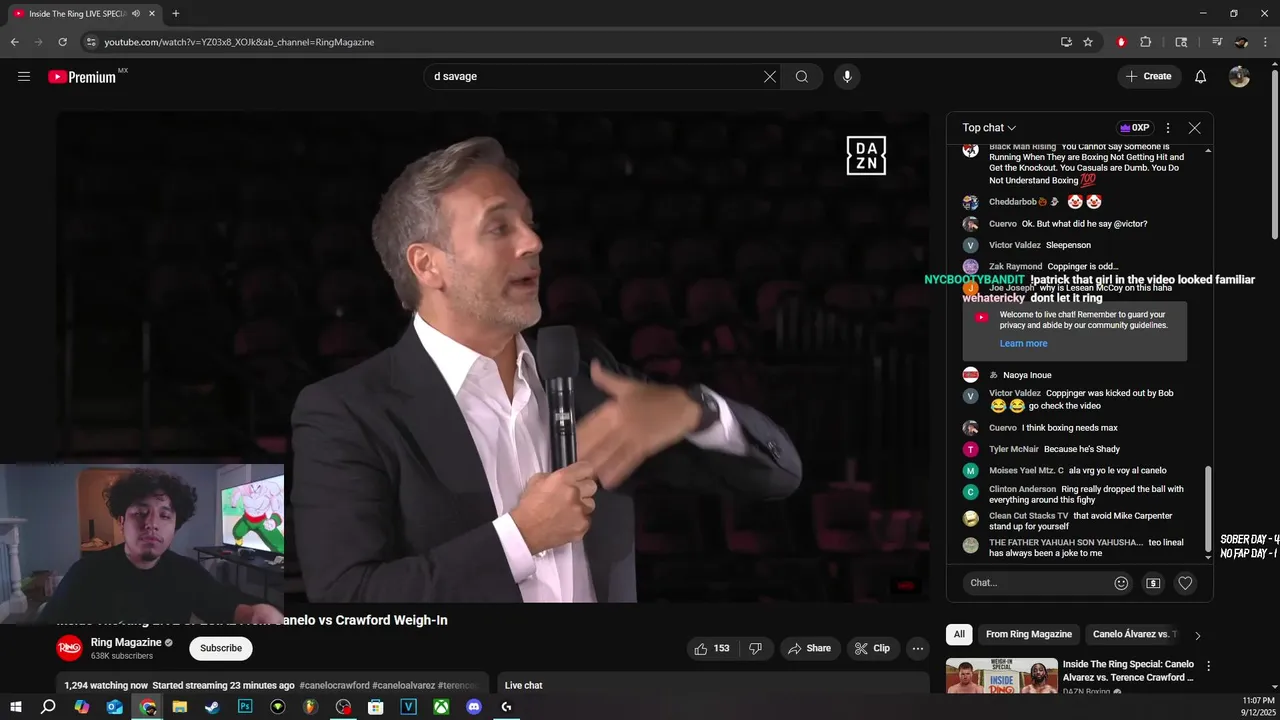Open a new browser tab
This screenshot has height=720, width=1280.
click(x=176, y=14)
